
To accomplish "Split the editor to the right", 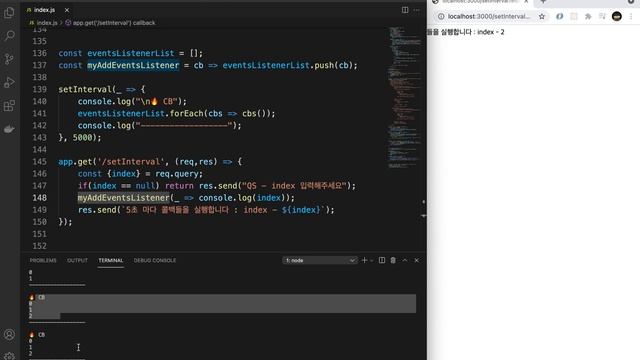I will 405,10.
